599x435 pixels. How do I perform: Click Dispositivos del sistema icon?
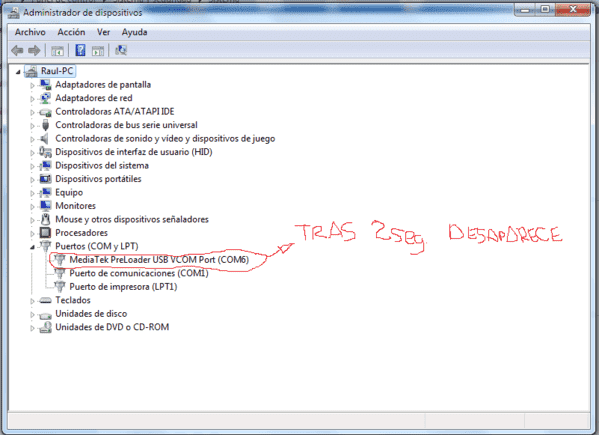45,165
